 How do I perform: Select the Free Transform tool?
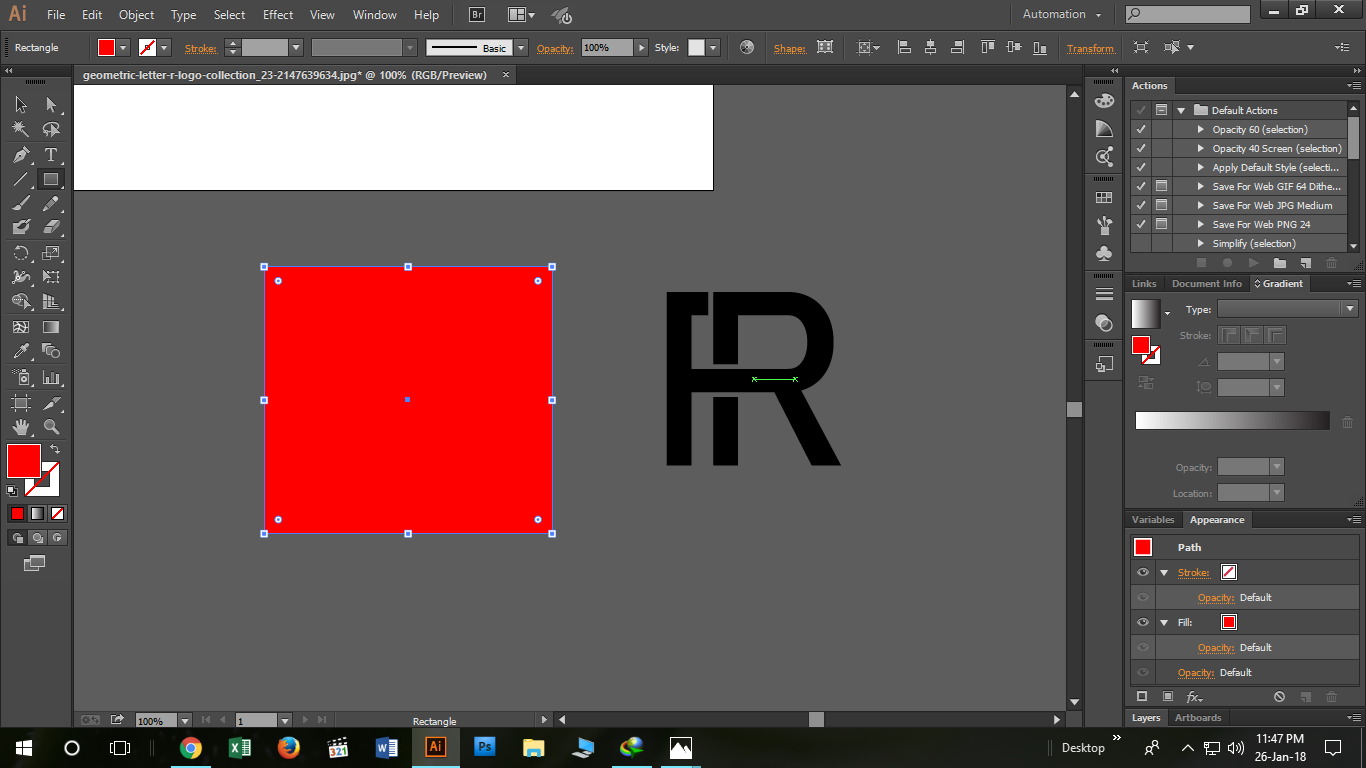point(51,277)
